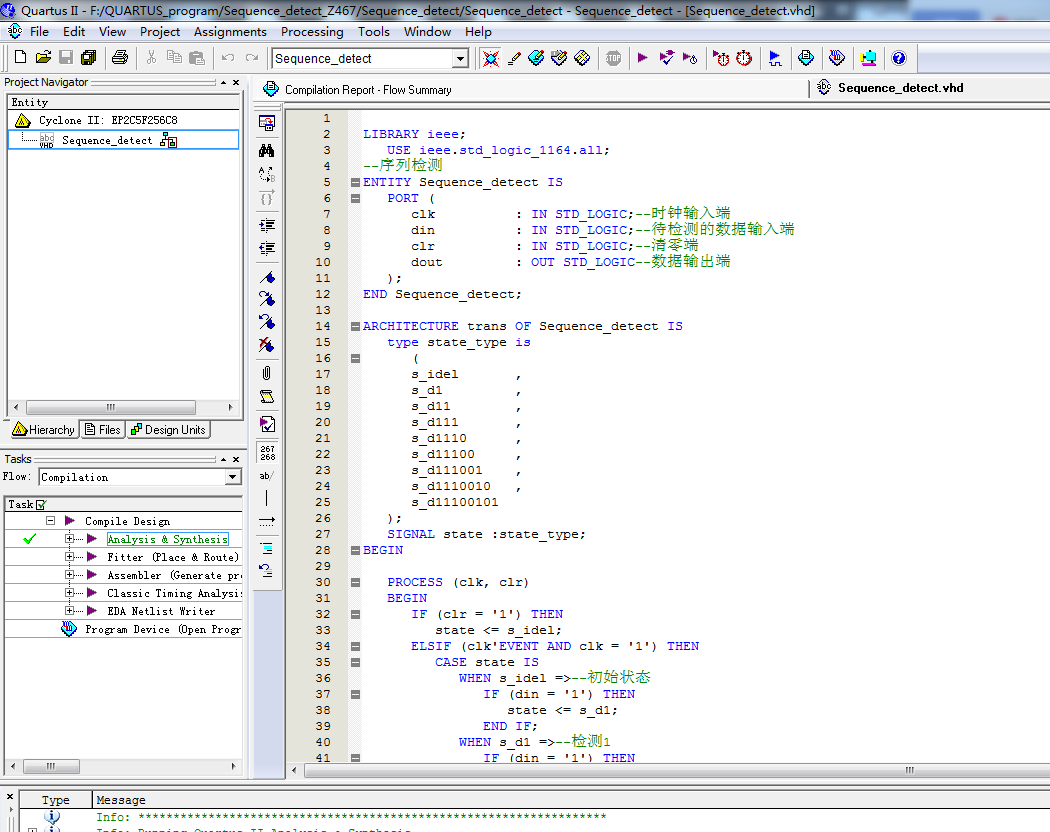Click the Save file icon
The height and width of the screenshot is (832, 1050).
tap(66, 59)
